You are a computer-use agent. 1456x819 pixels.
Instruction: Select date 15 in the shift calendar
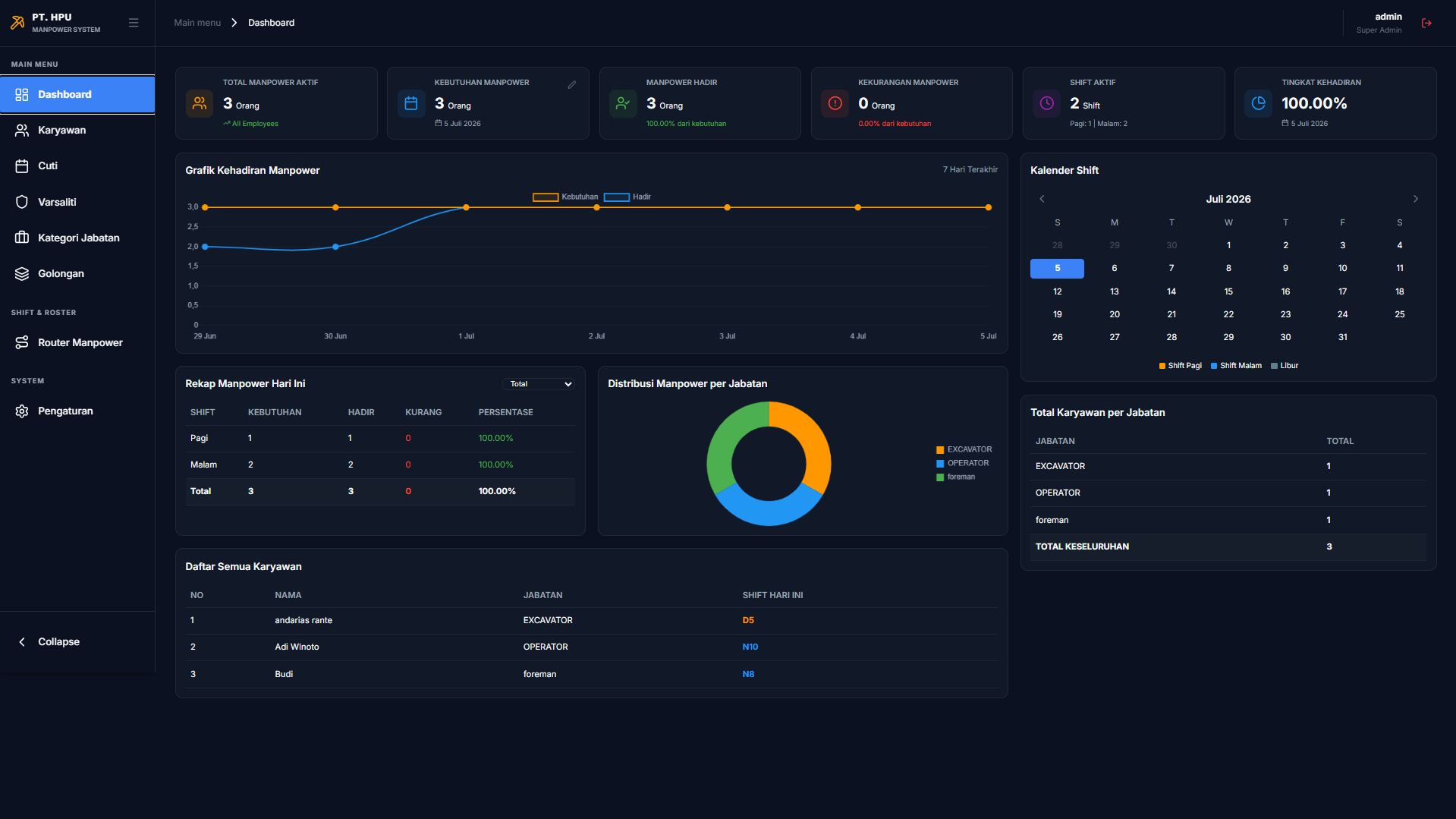pyautogui.click(x=1228, y=291)
